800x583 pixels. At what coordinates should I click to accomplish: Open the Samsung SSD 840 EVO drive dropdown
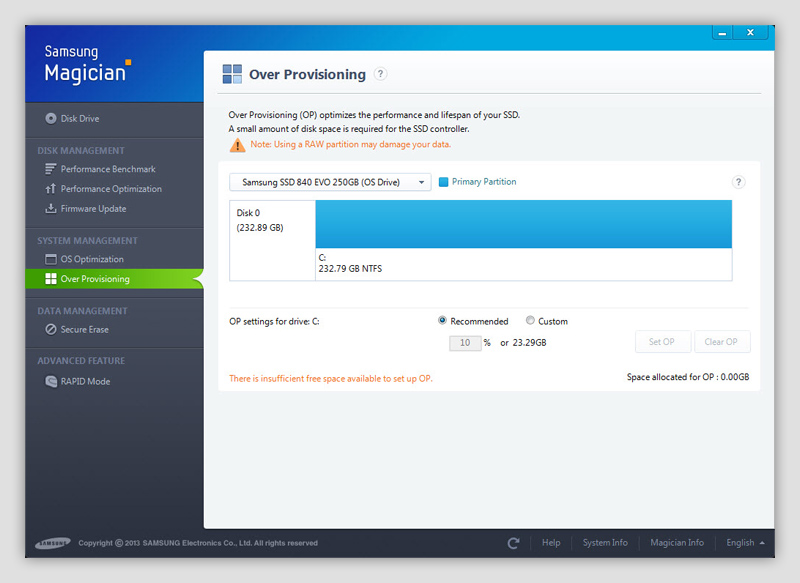(330, 182)
